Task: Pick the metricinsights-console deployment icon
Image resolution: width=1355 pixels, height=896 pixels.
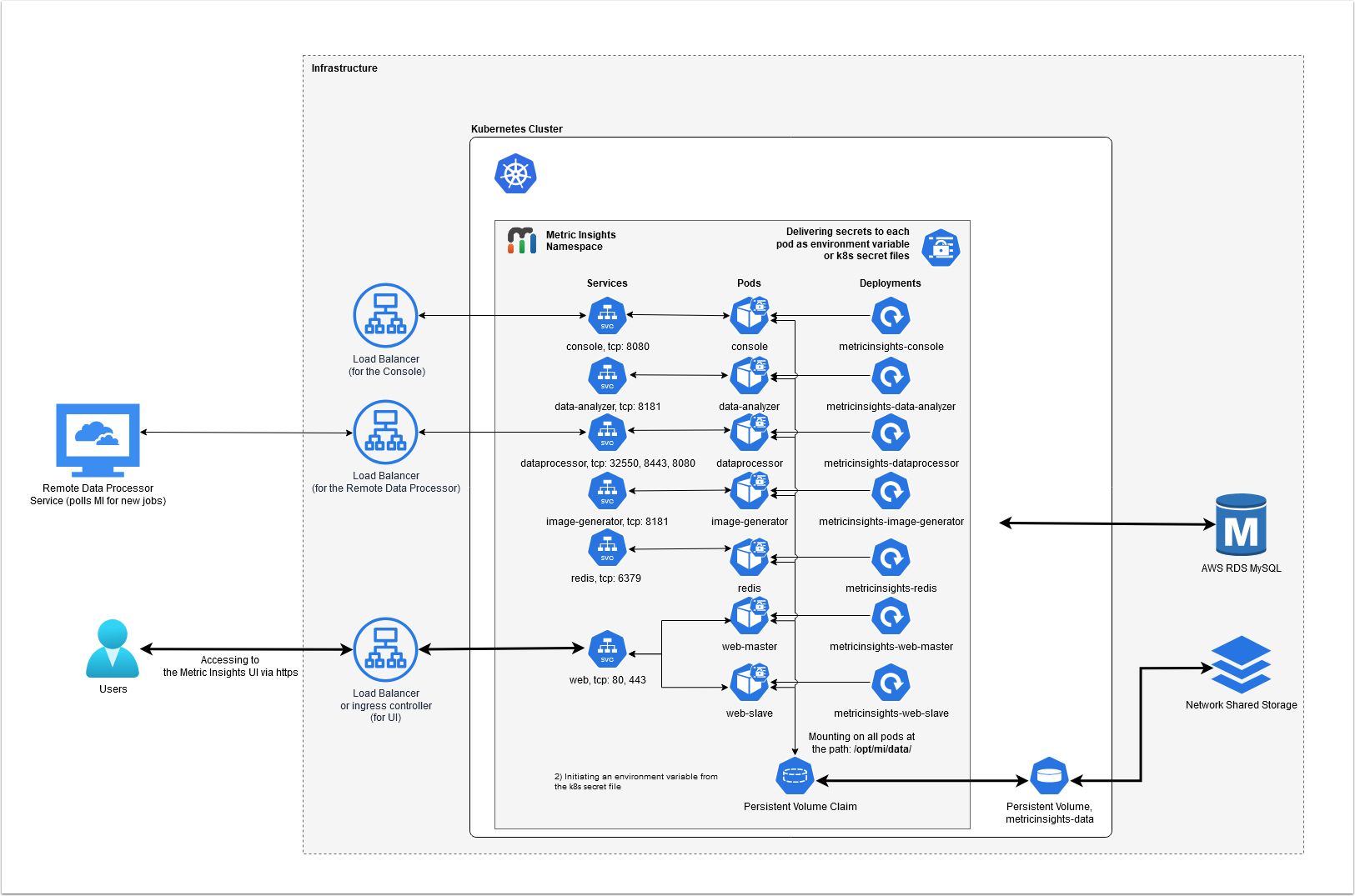Action: (891, 316)
